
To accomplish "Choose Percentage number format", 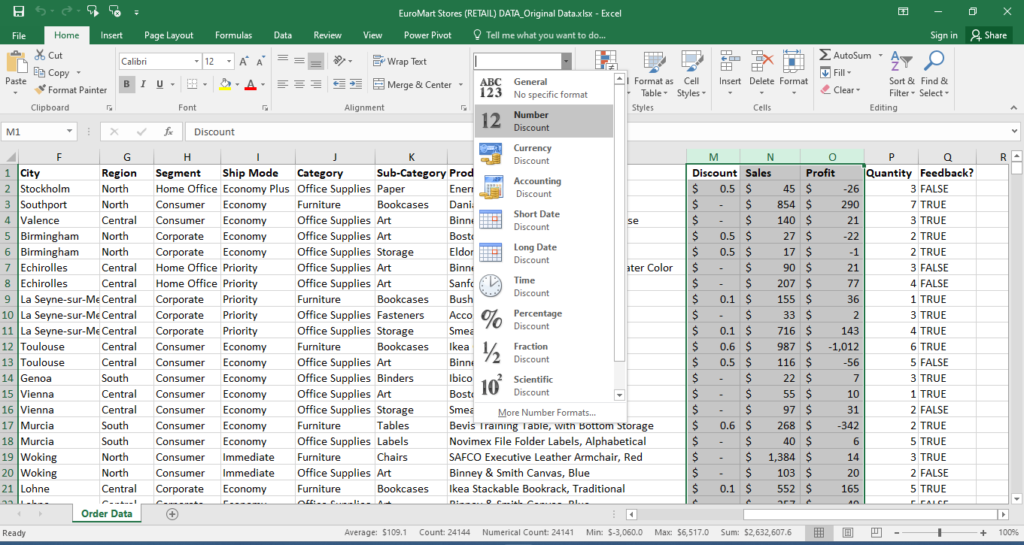I will pyautogui.click(x=543, y=319).
